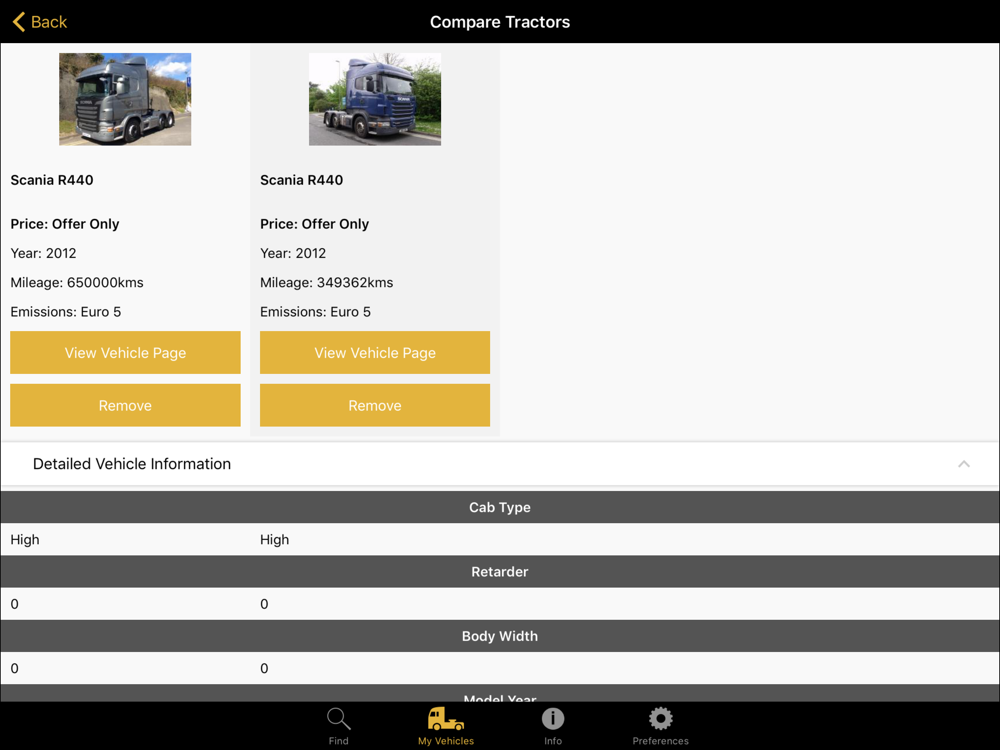Click second vehicle's Price: Offer Only

[x=314, y=224]
